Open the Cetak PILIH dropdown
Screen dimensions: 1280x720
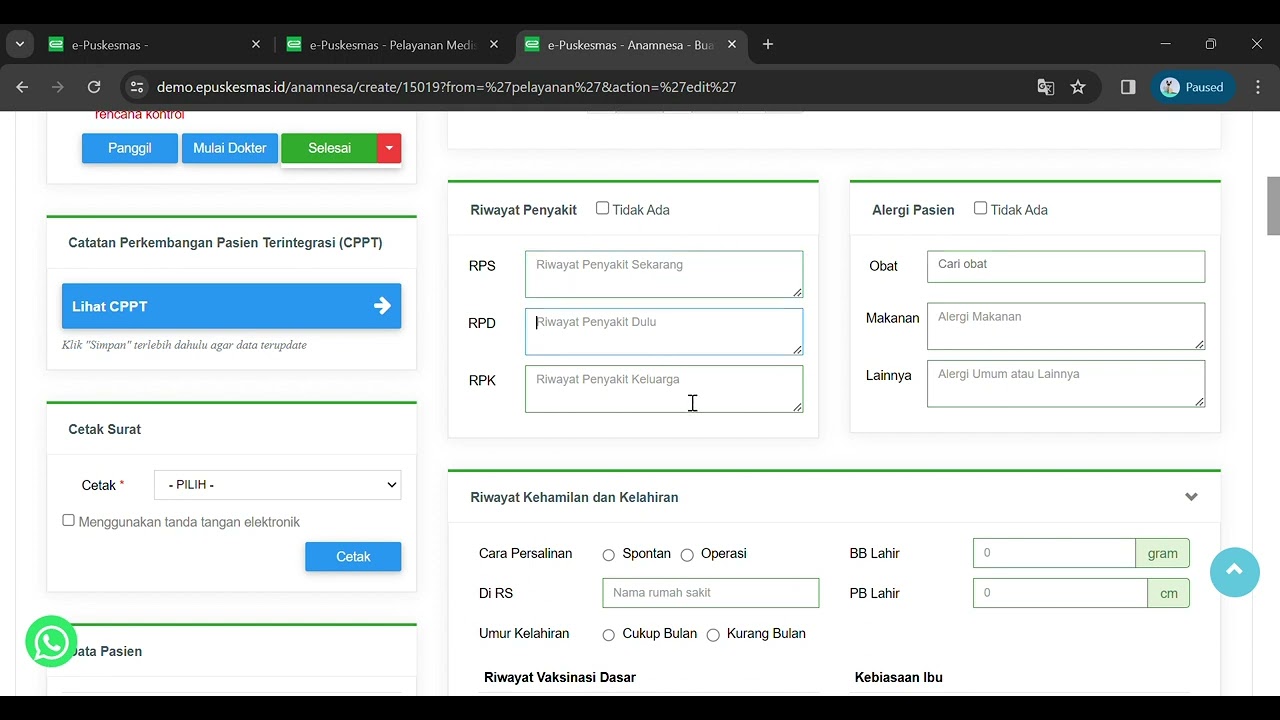277,485
